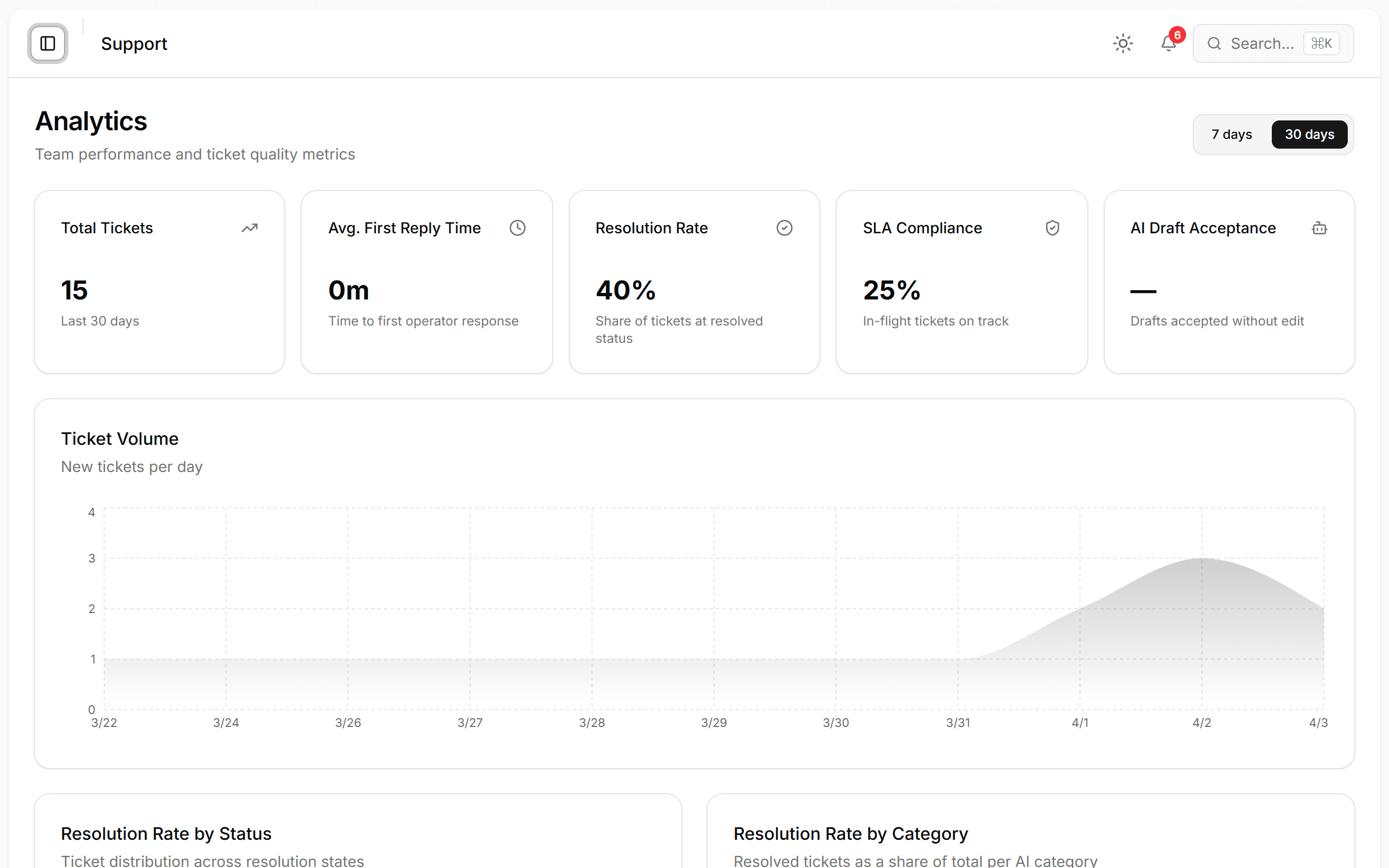Select the Support menu item
This screenshot has height=868, width=1389.
point(133,43)
